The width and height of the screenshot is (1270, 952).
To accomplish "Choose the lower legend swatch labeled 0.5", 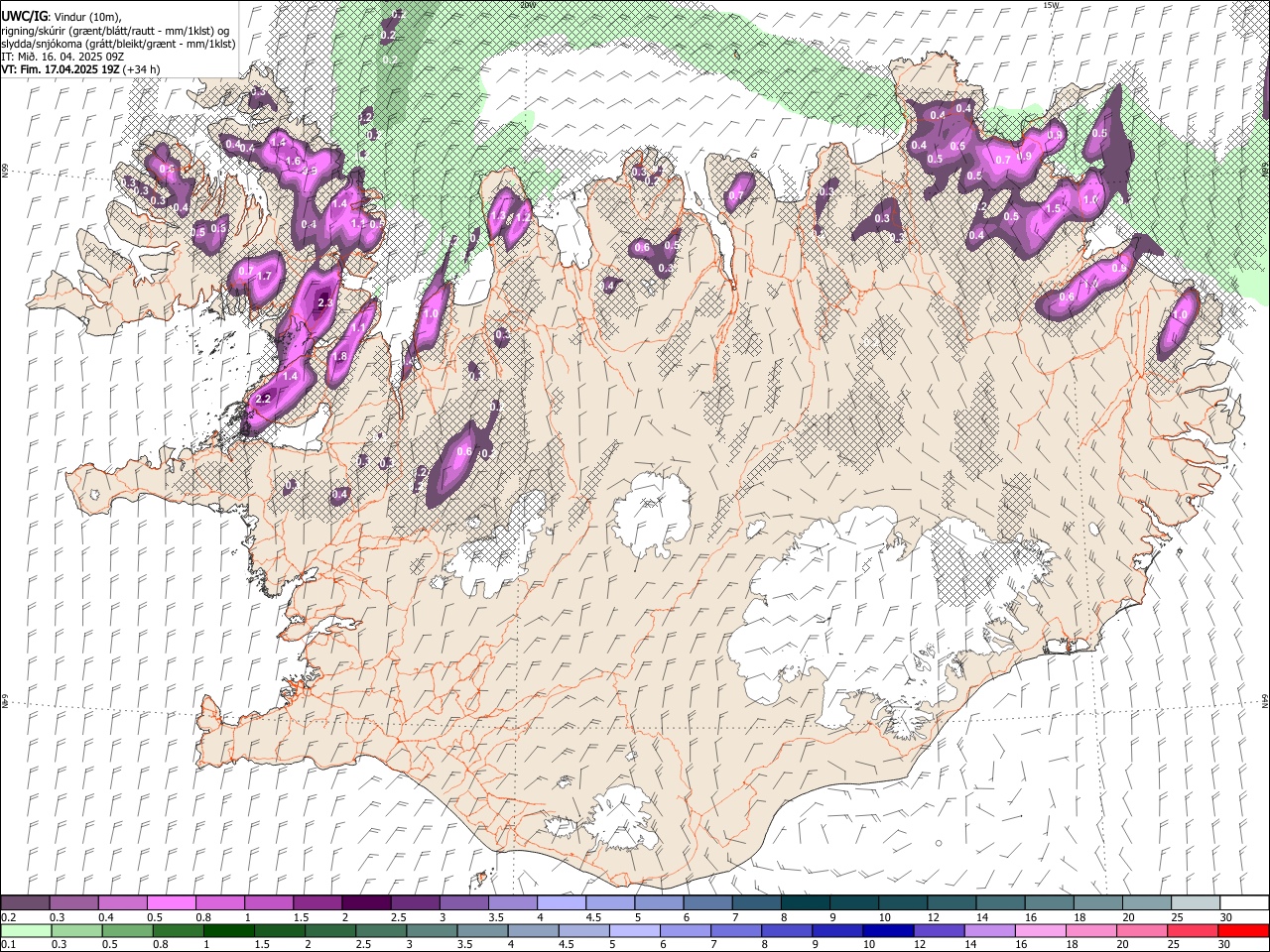I will pyautogui.click(x=127, y=930).
